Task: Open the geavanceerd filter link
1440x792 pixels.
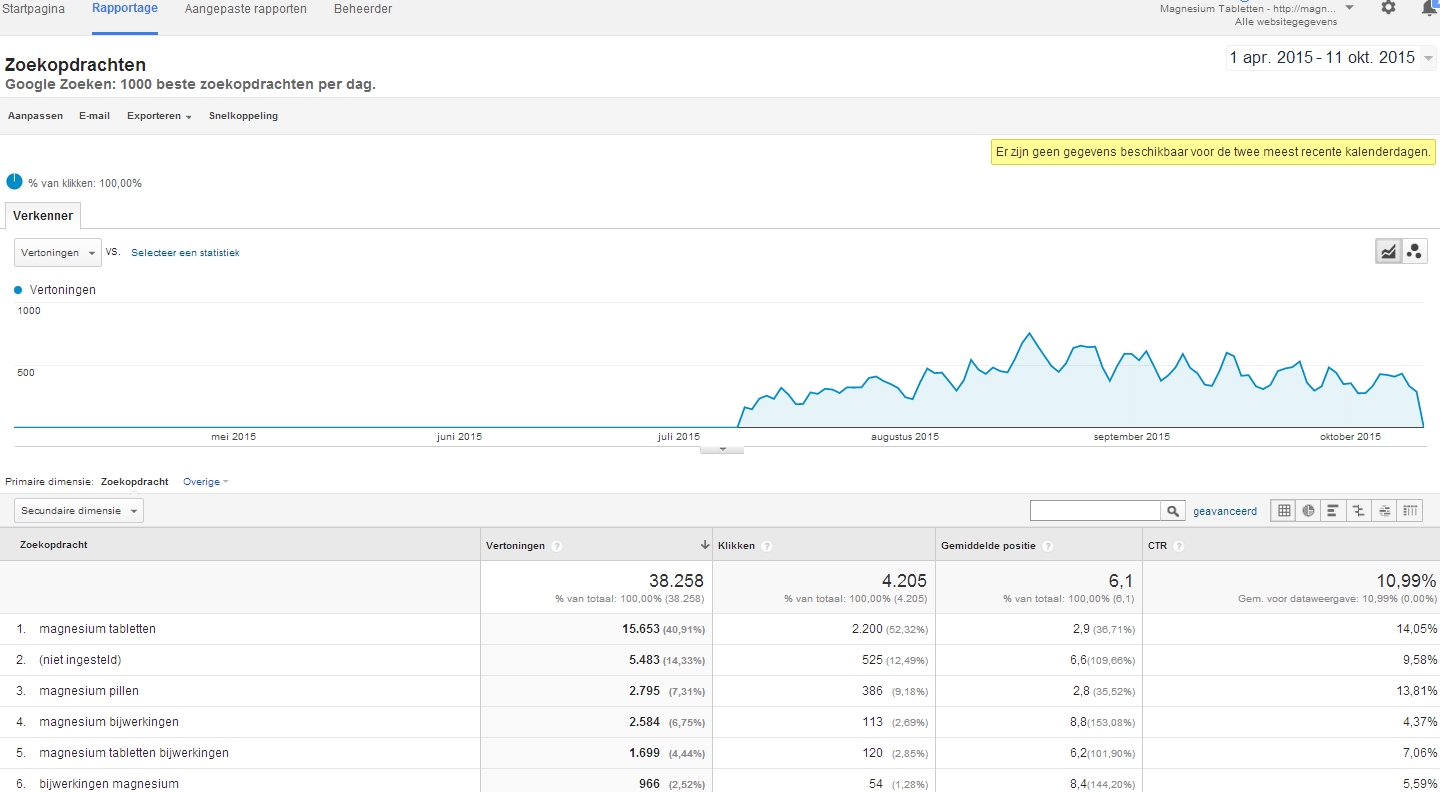Action: [x=1225, y=511]
